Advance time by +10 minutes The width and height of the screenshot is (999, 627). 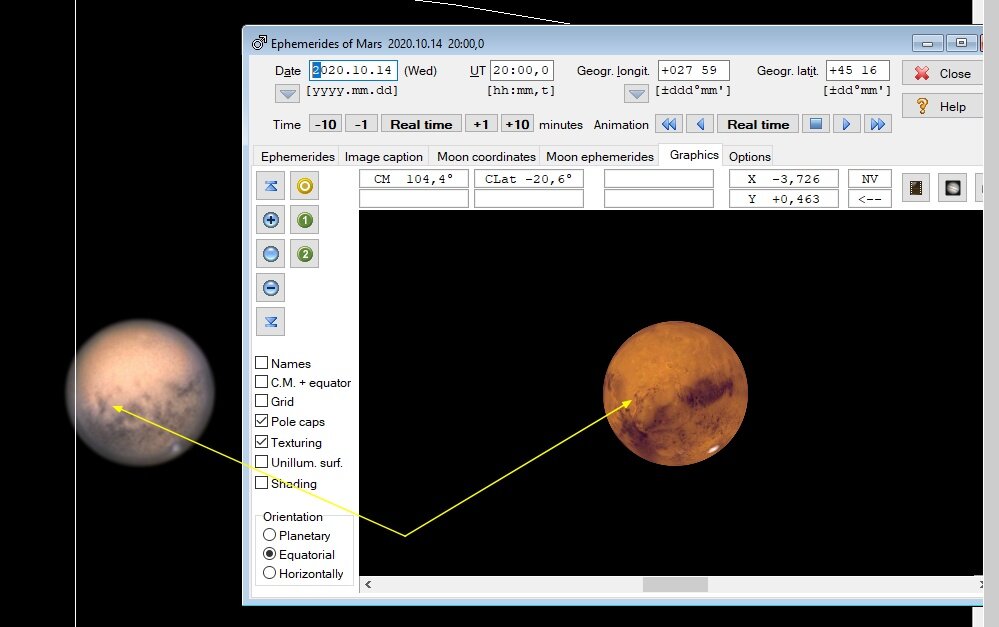517,124
